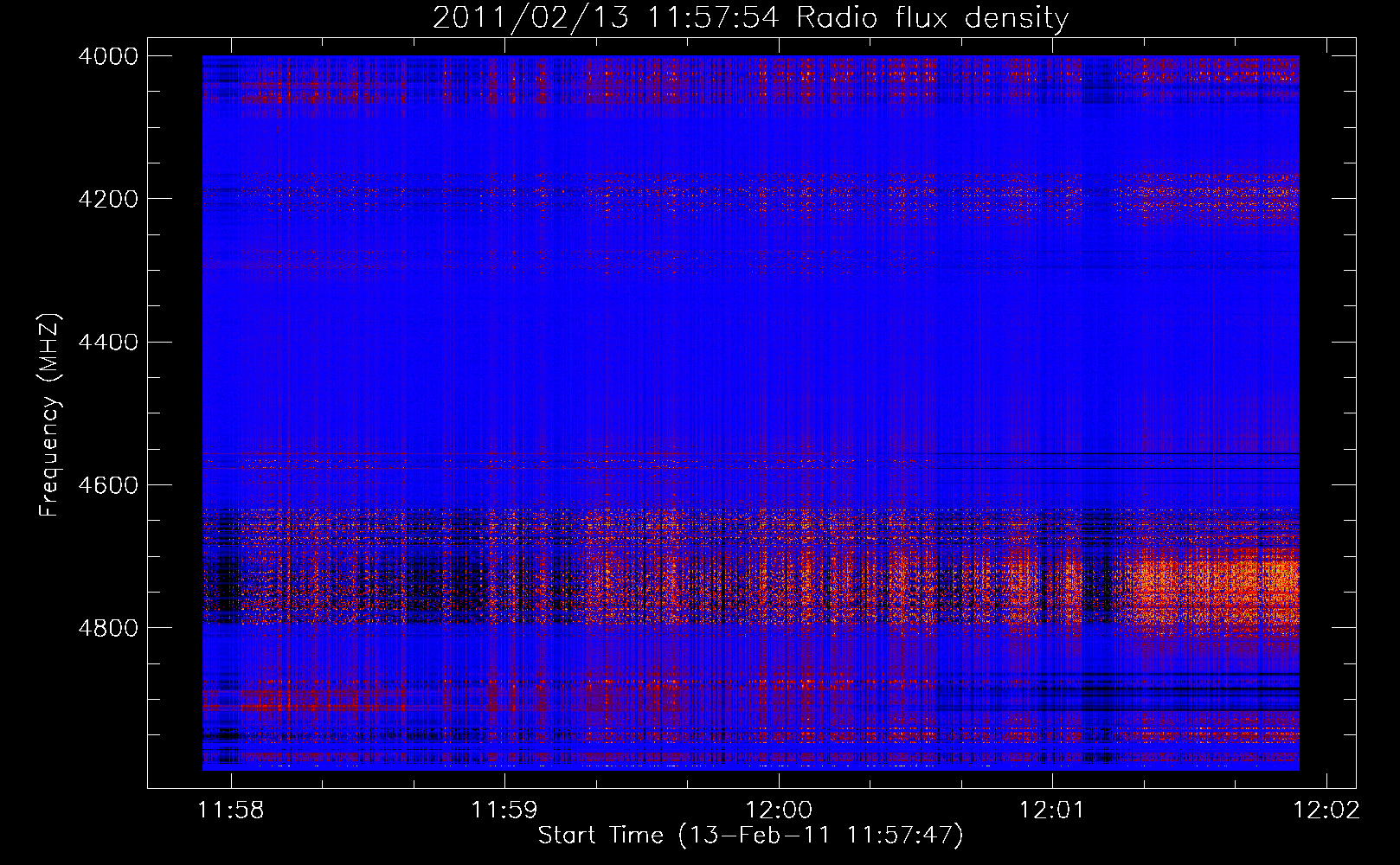Click the '12:00' time axis label
Viewport: 1400px width, 865px height.
click(x=779, y=811)
